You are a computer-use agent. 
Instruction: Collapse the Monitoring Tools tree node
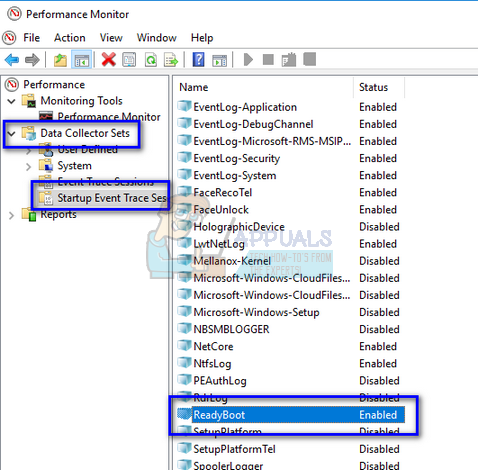pyautogui.click(x=11, y=101)
